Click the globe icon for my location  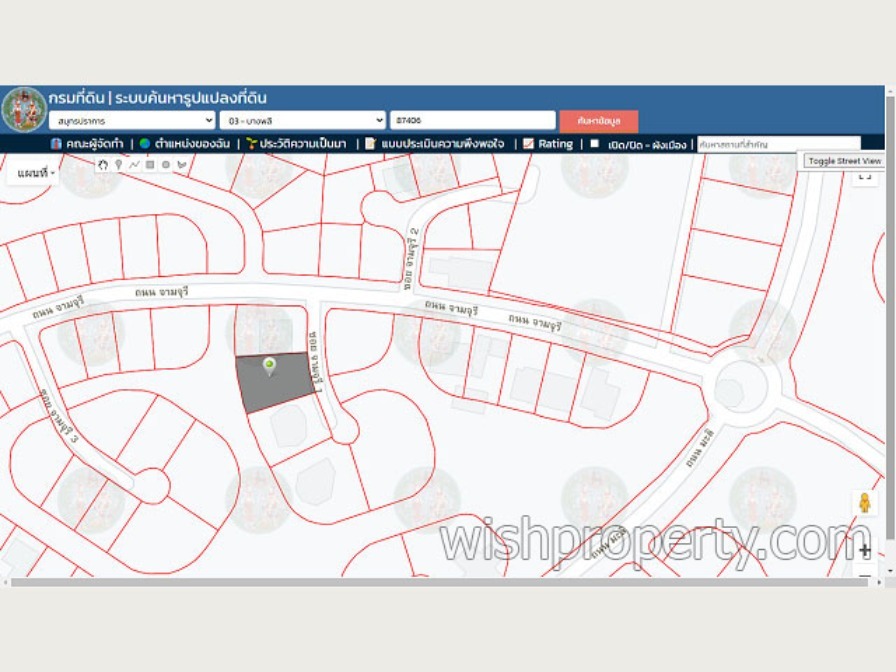[145, 143]
